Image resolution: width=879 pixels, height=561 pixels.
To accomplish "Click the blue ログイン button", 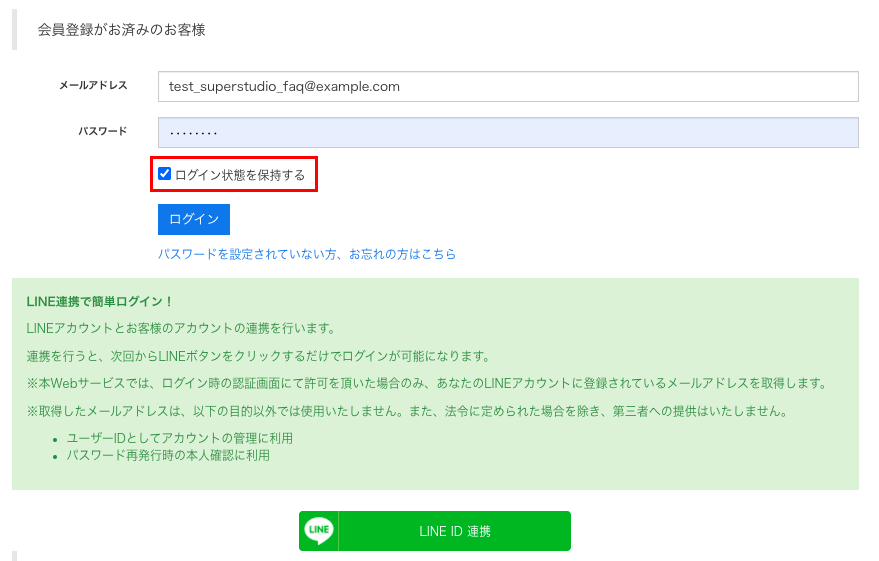I will (194, 219).
